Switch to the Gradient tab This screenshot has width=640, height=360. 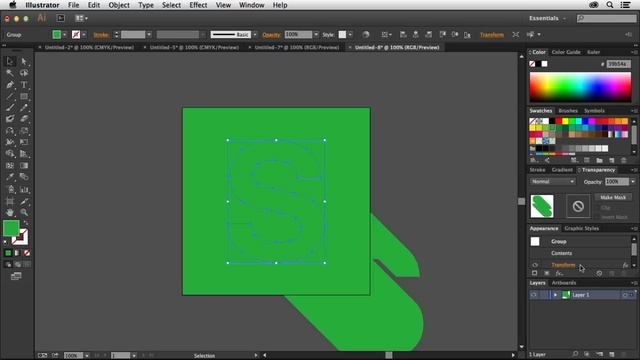(562, 170)
